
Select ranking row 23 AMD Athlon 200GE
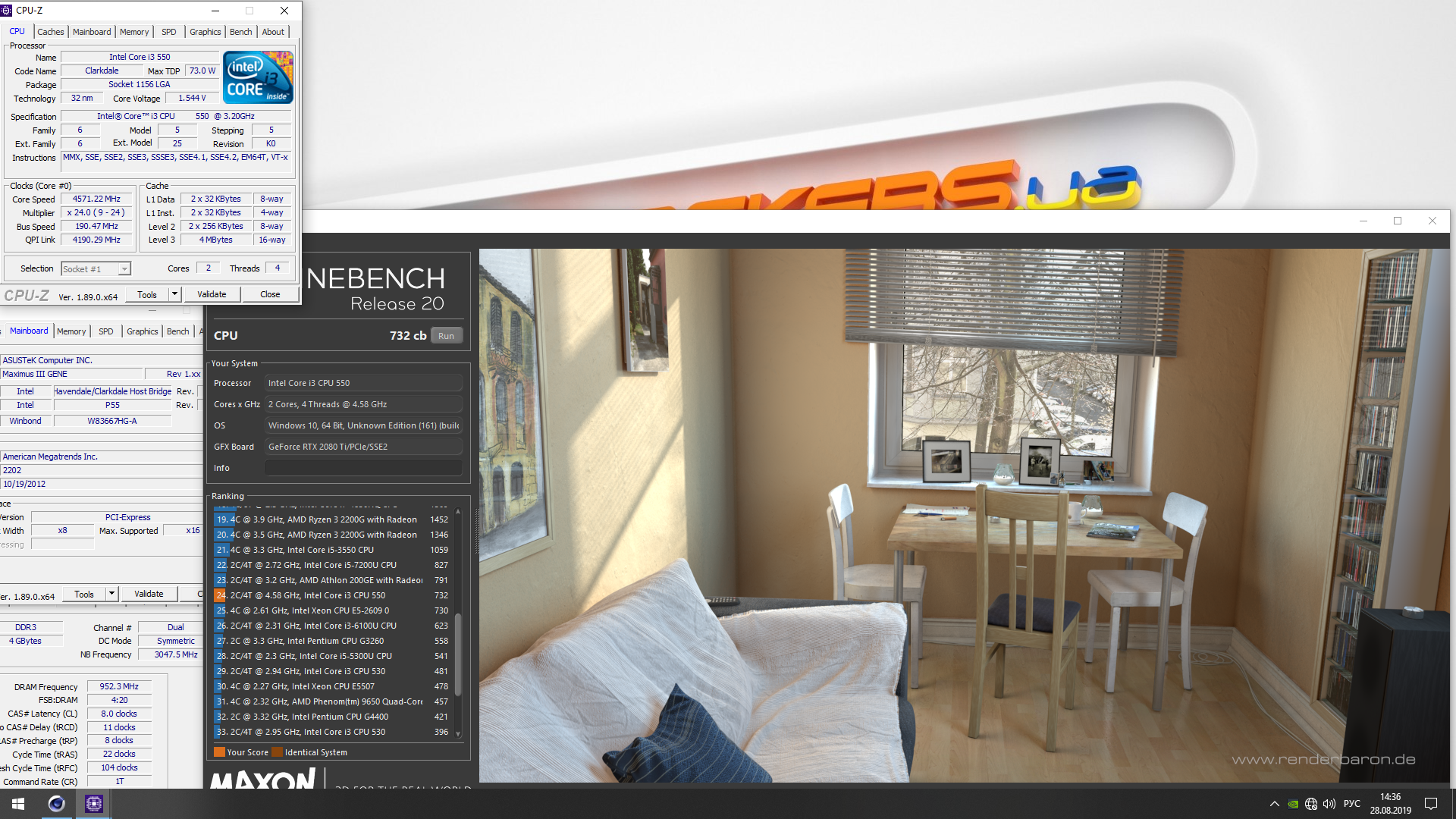click(333, 580)
